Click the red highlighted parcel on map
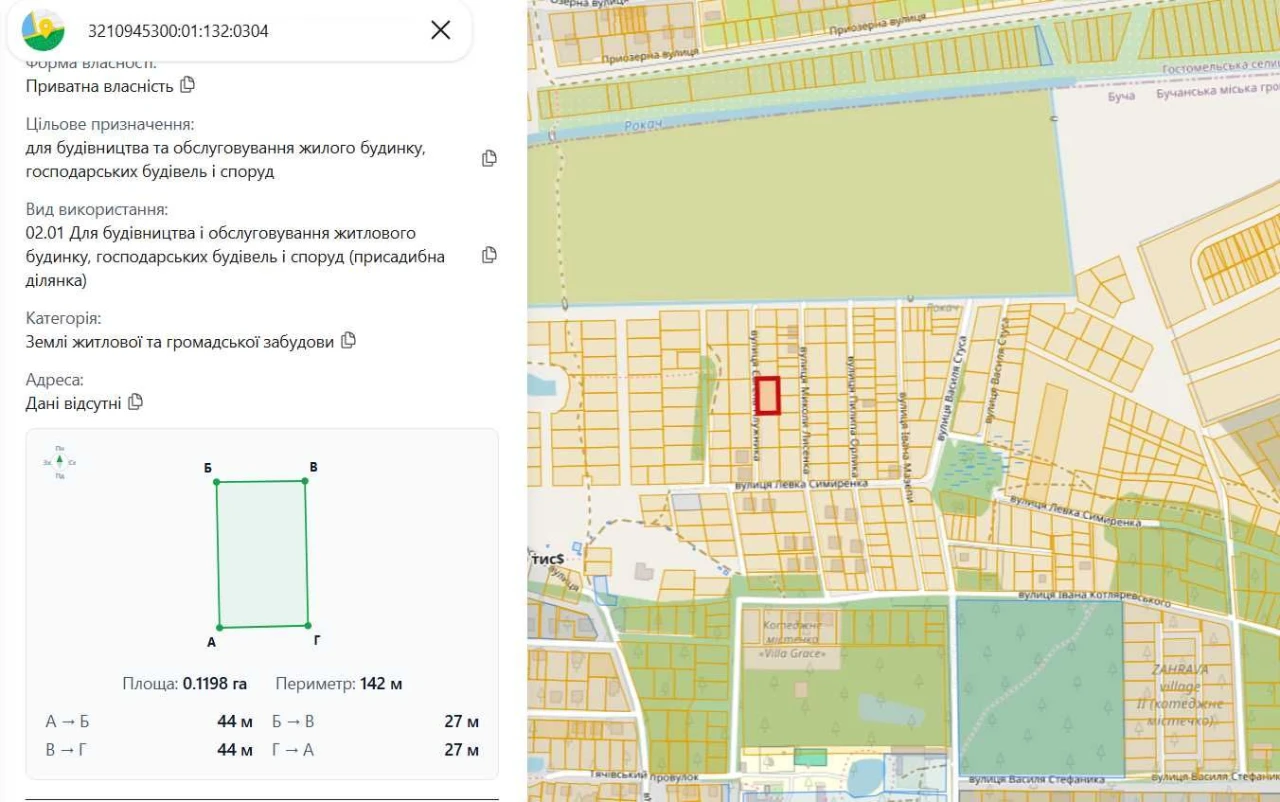 click(767, 395)
